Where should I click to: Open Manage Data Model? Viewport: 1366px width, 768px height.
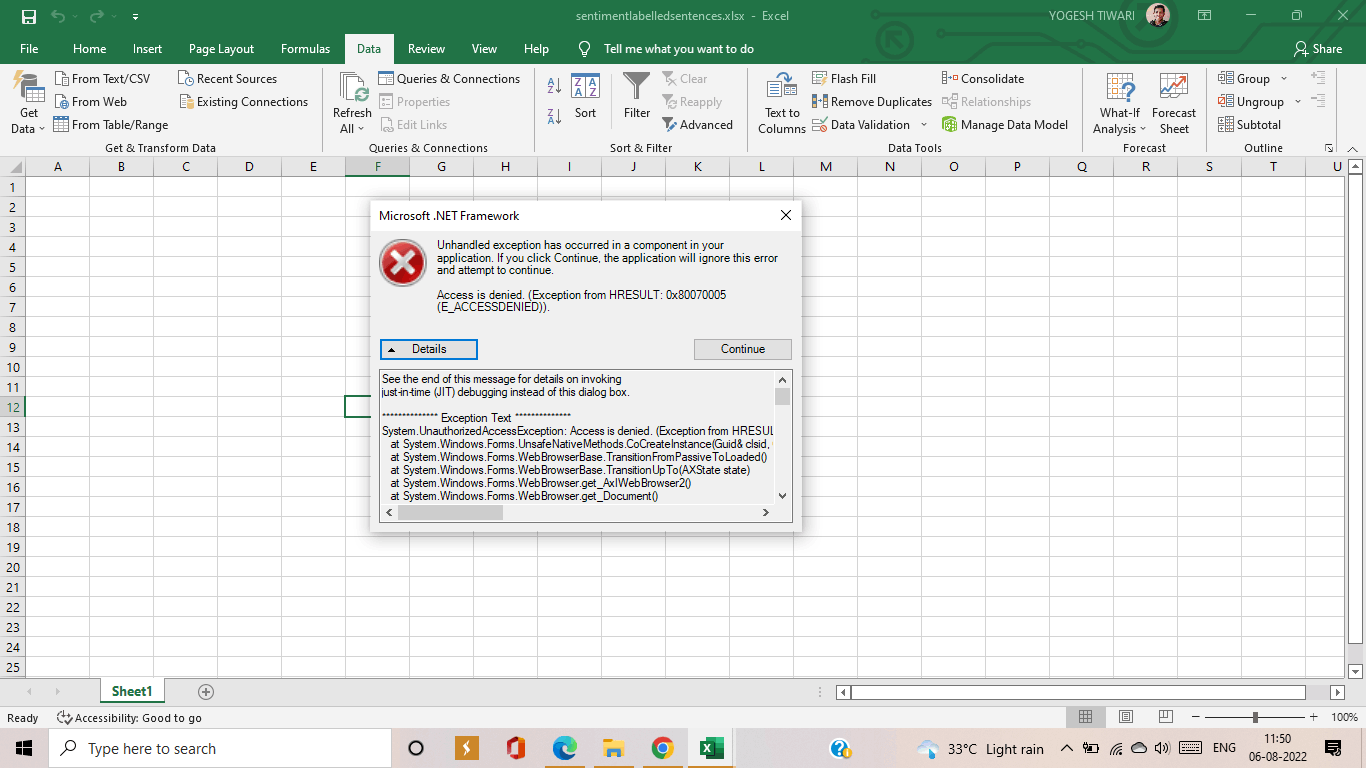coord(1005,124)
